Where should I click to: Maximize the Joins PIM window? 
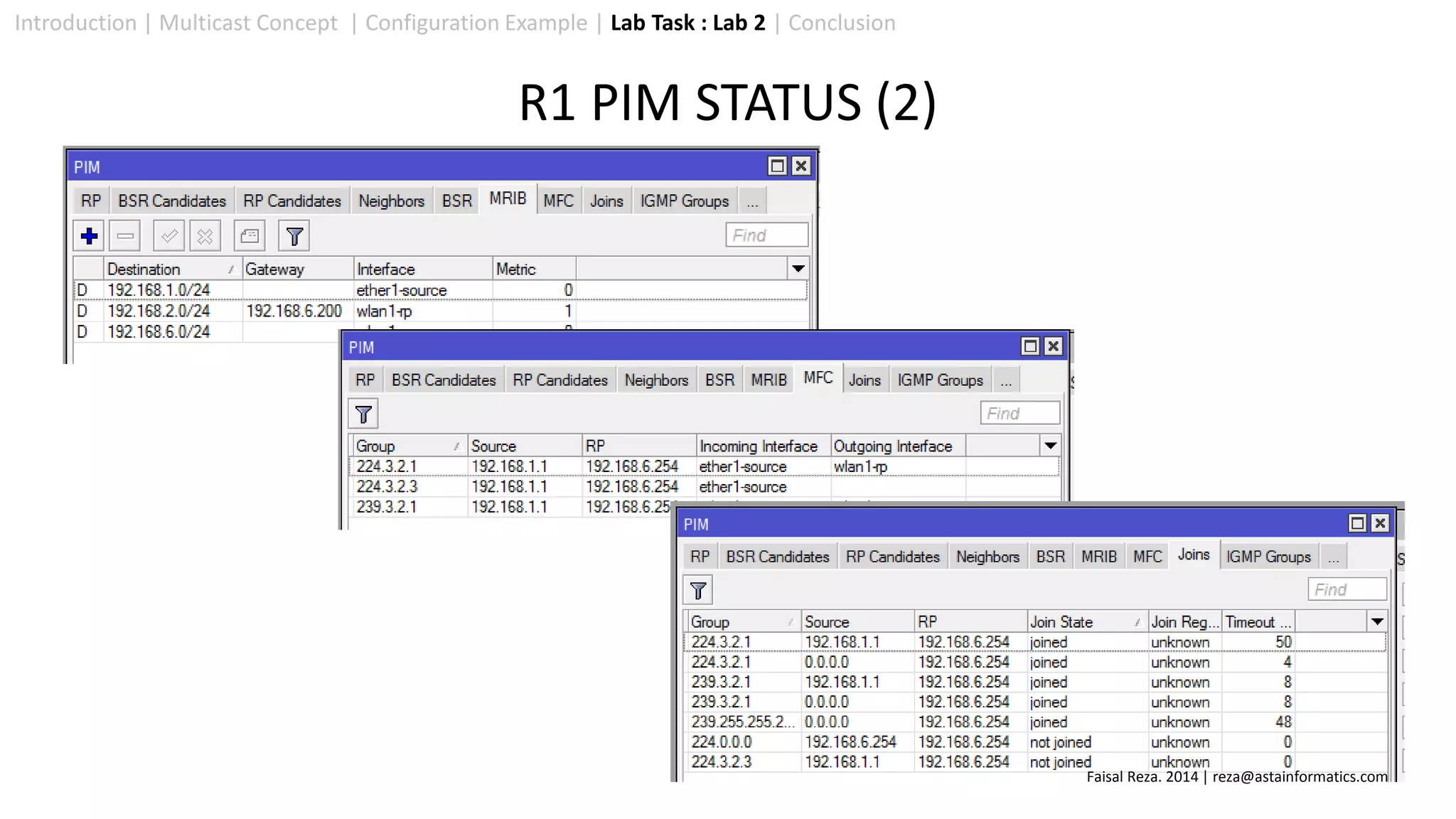point(1357,523)
